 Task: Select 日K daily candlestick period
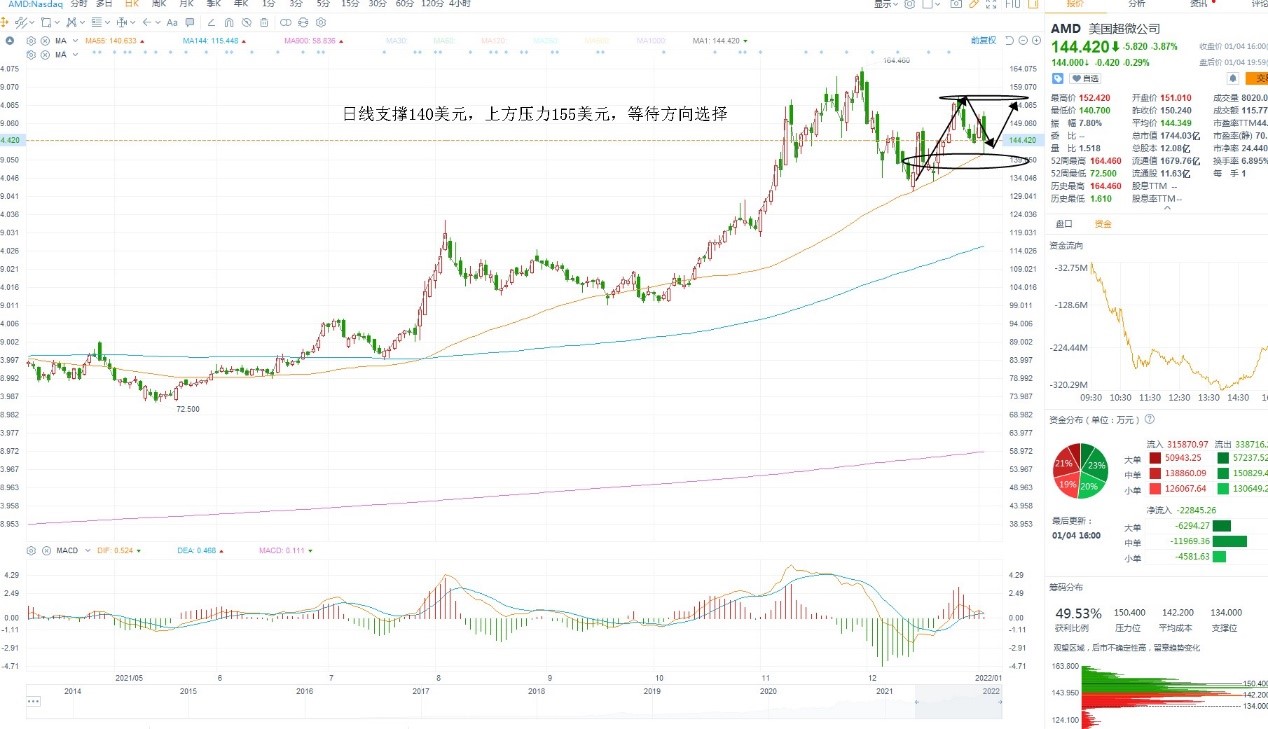(x=132, y=4)
